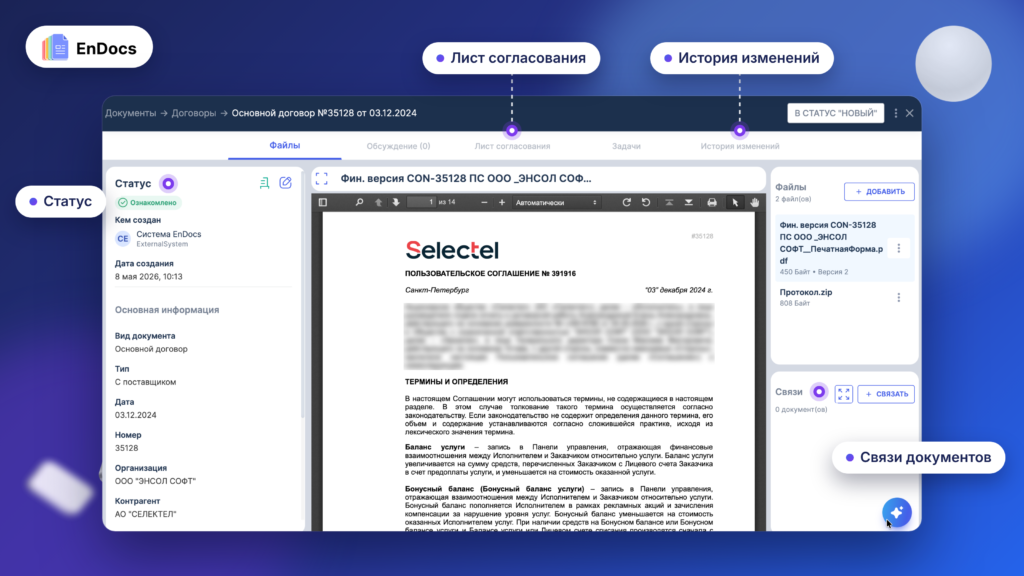Activate the hand pan tool
Screen dimensions: 1024x576
[x=755, y=202]
